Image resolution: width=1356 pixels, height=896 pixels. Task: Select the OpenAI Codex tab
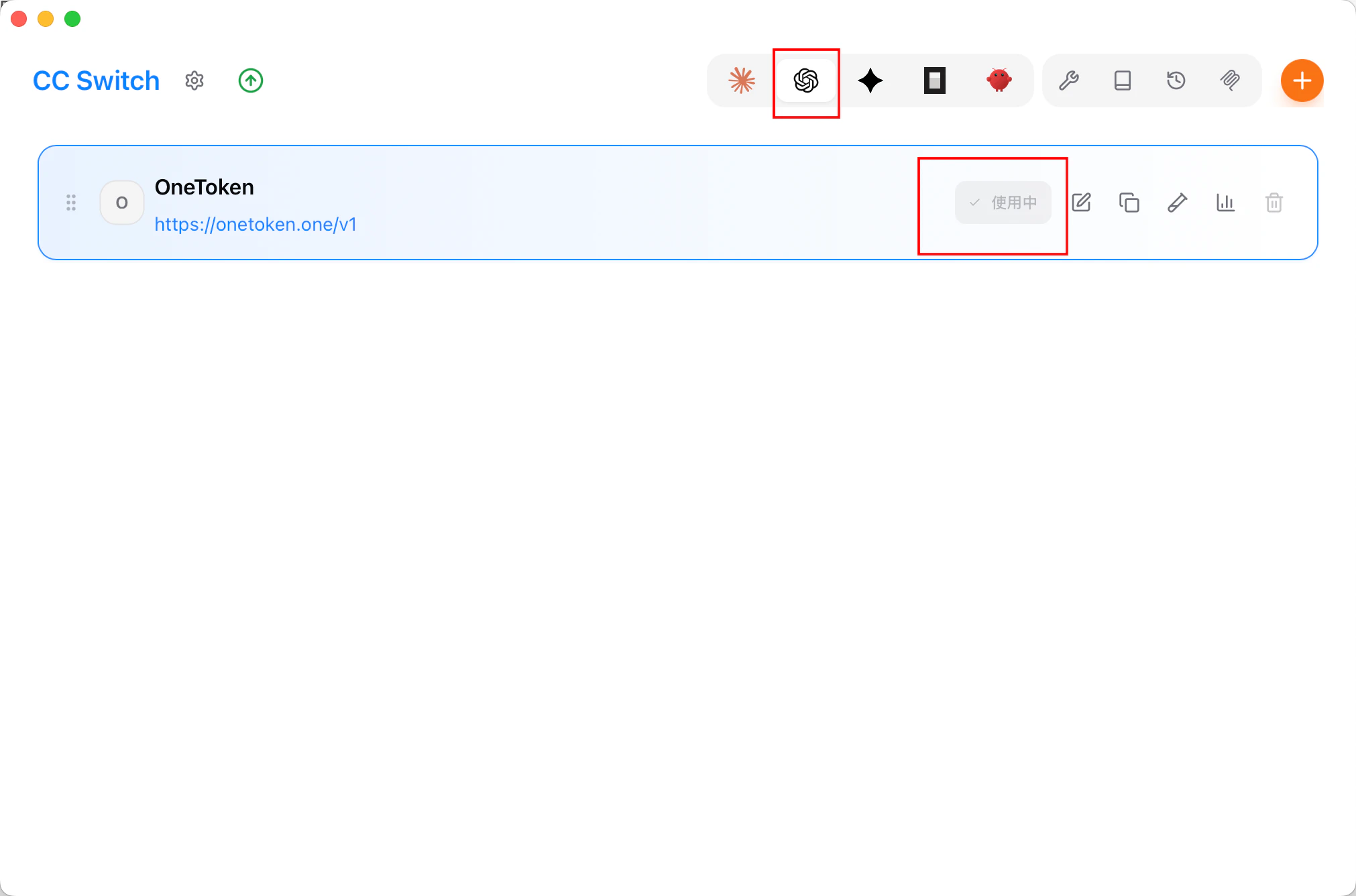(806, 80)
